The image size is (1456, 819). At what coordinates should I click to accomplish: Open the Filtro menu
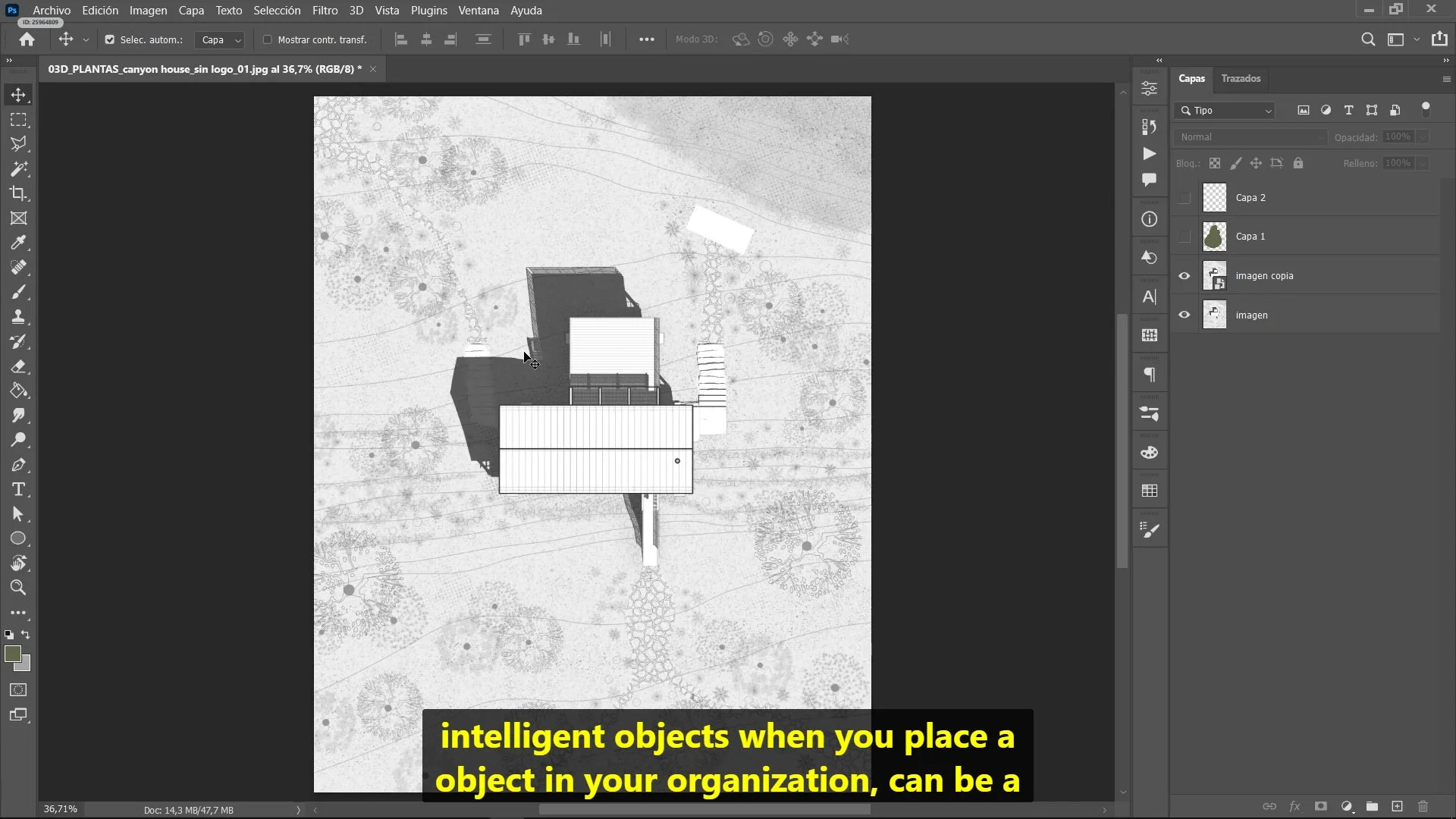(x=325, y=11)
